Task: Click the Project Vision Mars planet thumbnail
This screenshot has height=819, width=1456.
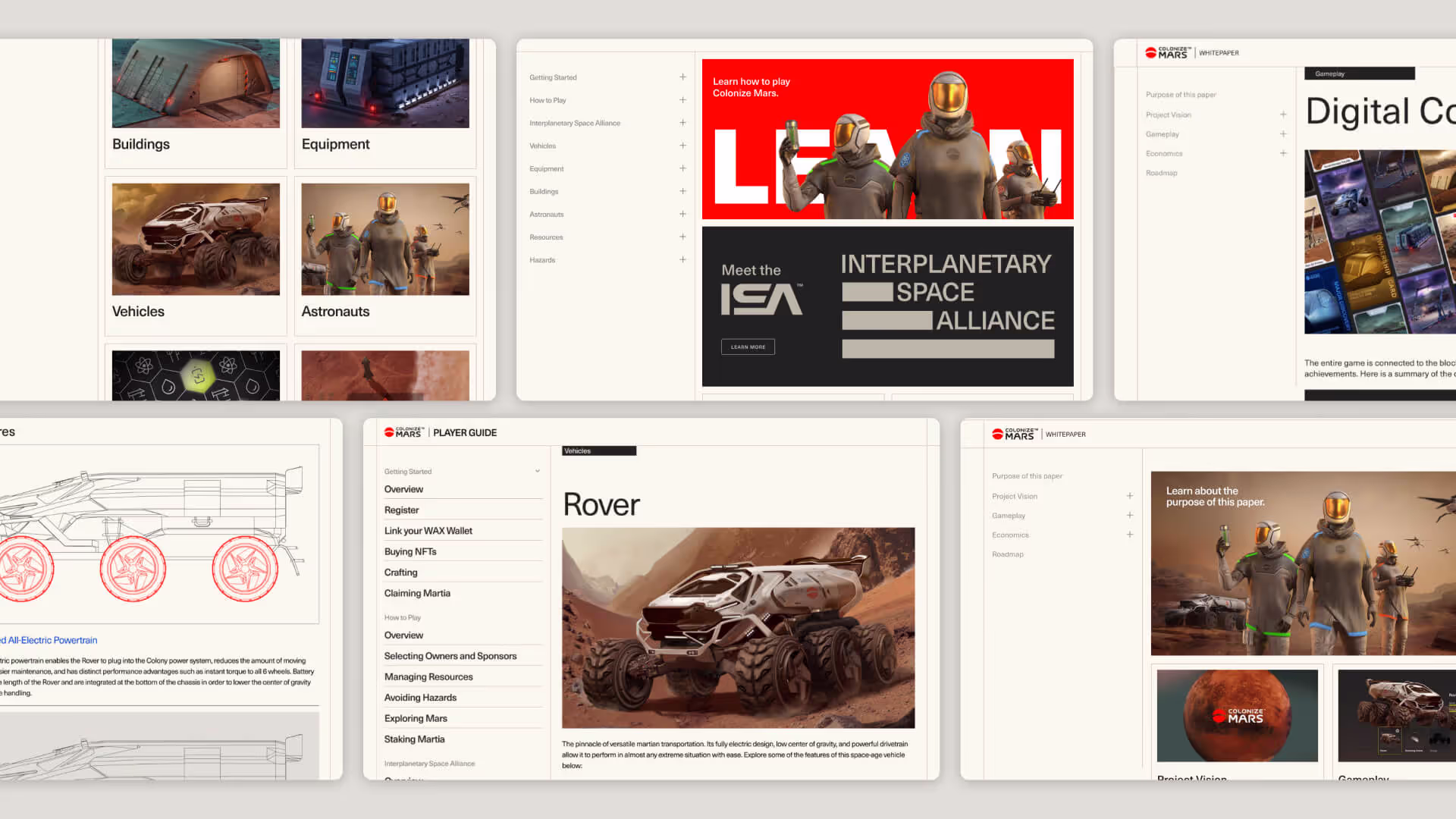Action: tap(1237, 715)
